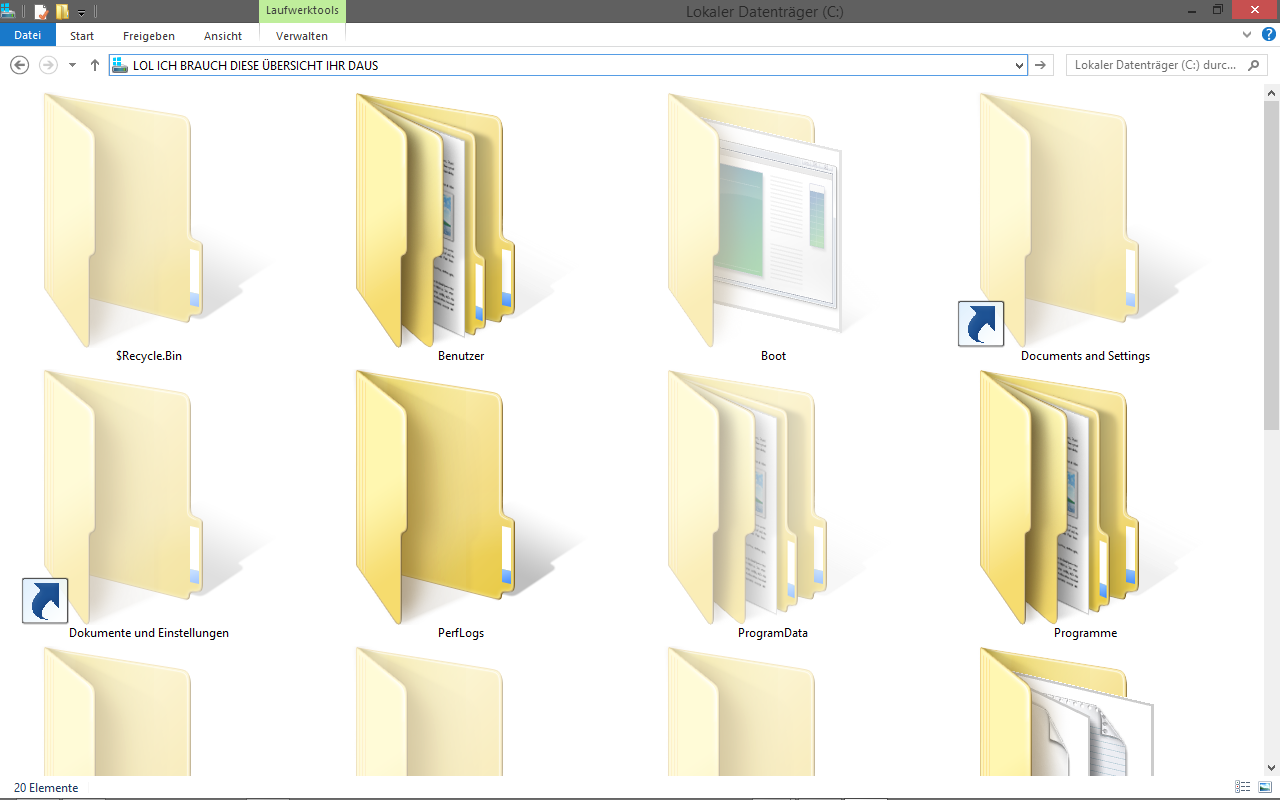Select the Boot folder icon
This screenshot has height=800, width=1280.
755,220
